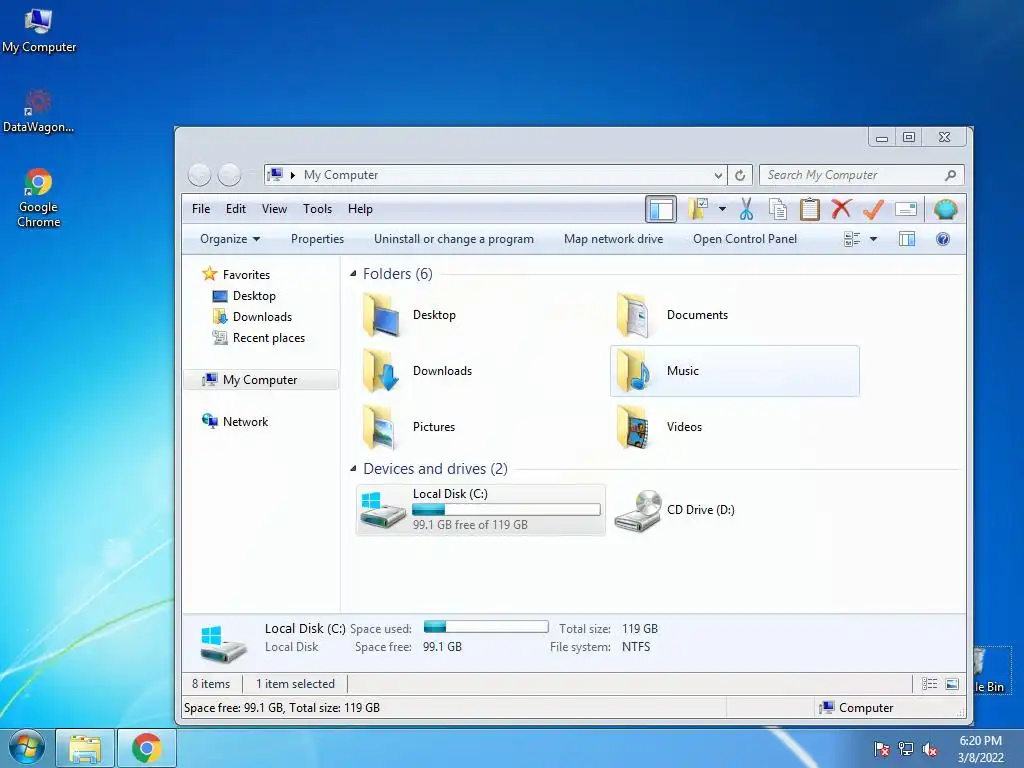This screenshot has height=768, width=1024.
Task: Select the Videos folder icon
Action: click(633, 426)
